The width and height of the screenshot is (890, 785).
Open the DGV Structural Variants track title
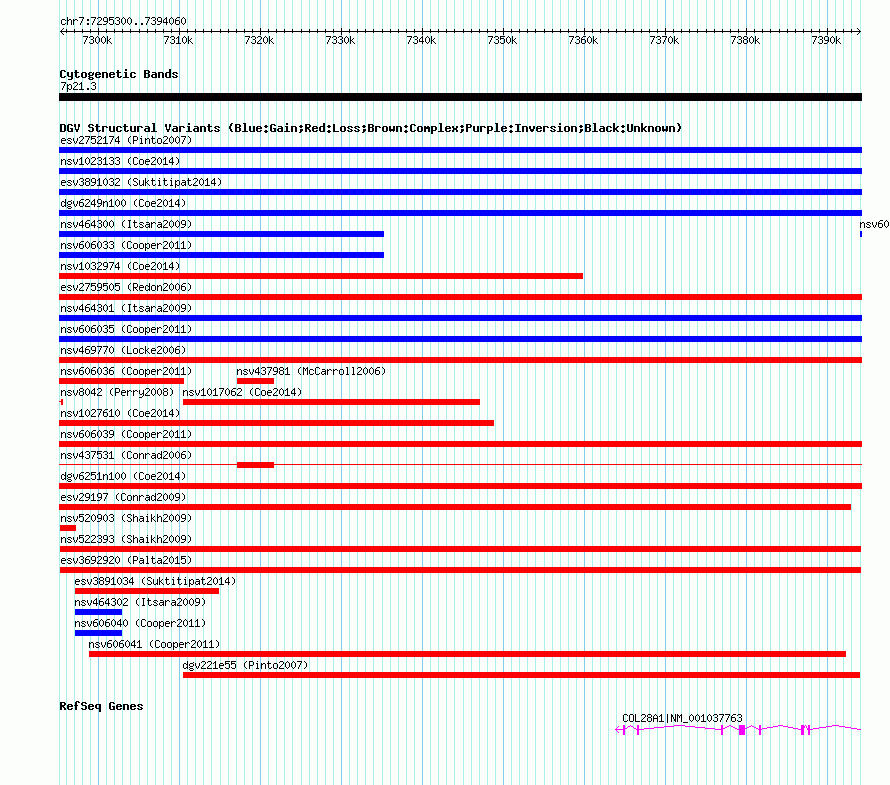[371, 128]
